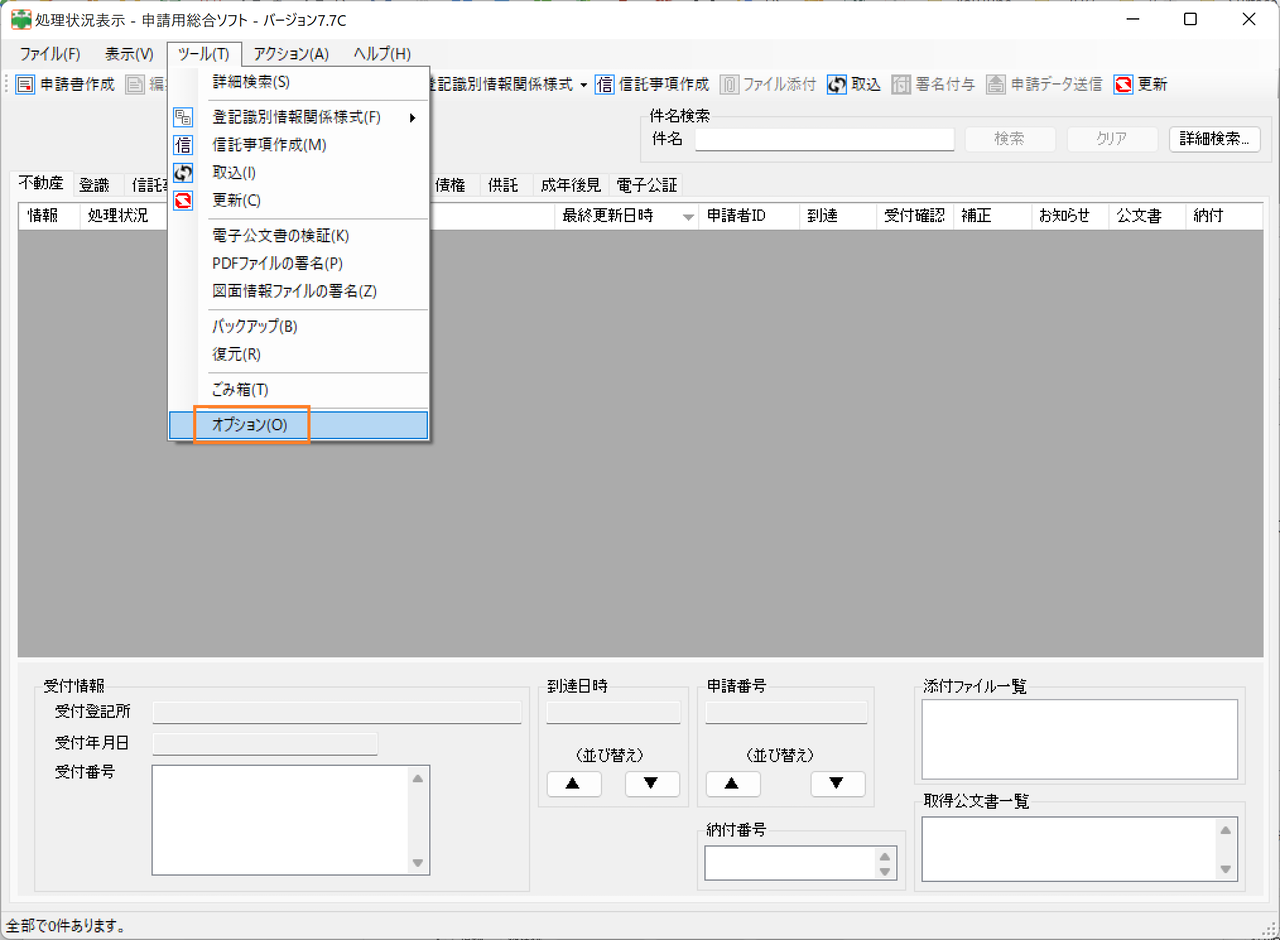The image size is (1280, 940).
Task: Click the 最終更新日時 column sort arrow
Action: pos(688,217)
